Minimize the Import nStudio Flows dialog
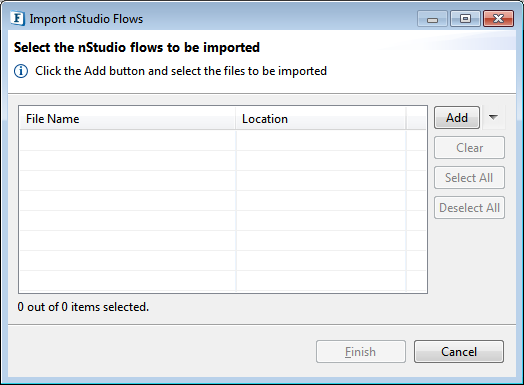Image resolution: width=524 pixels, height=385 pixels. pyautogui.click(x=432, y=19)
